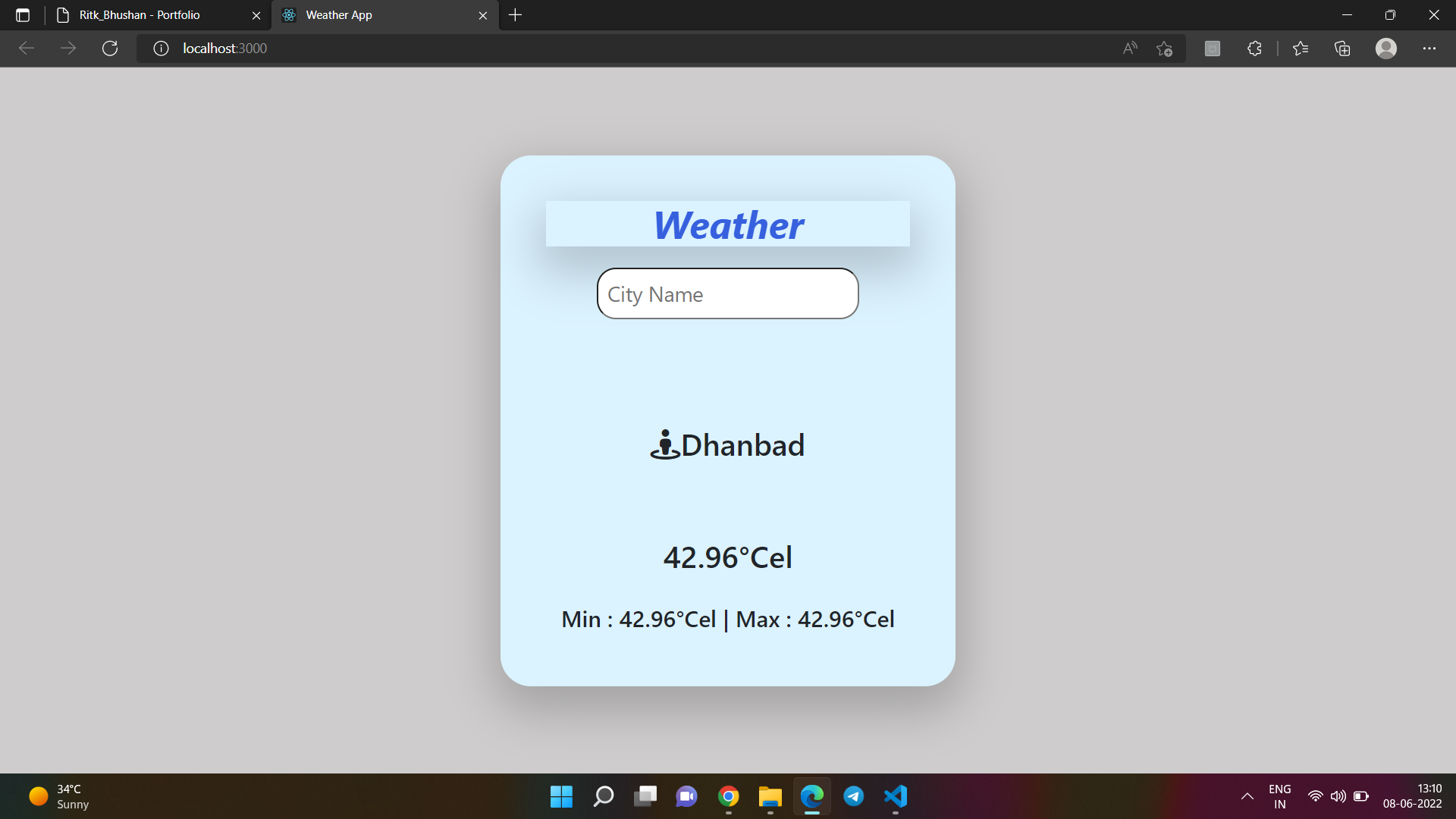Open a new browser tab

coord(516,15)
